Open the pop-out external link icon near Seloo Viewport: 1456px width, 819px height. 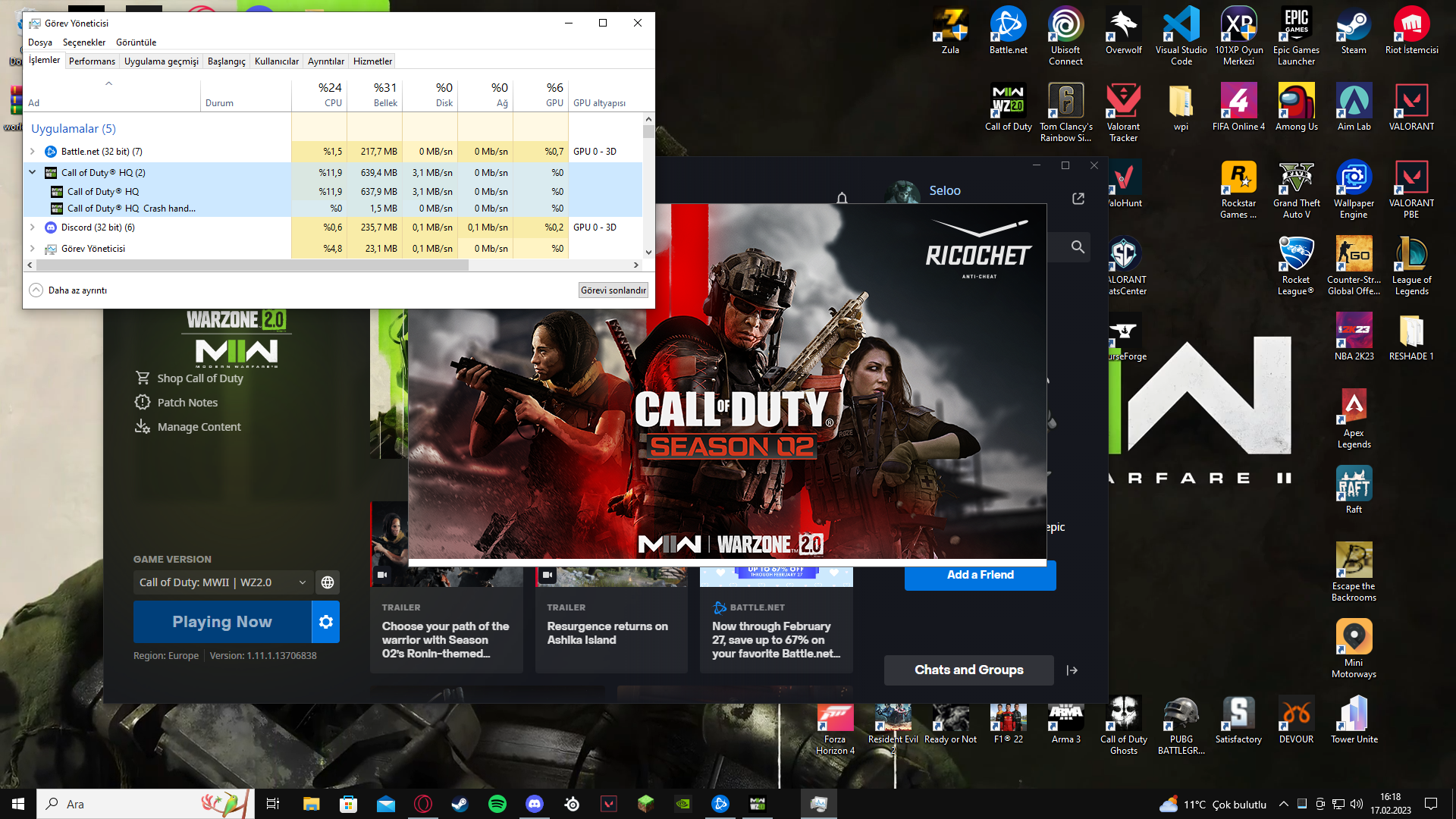[1078, 199]
